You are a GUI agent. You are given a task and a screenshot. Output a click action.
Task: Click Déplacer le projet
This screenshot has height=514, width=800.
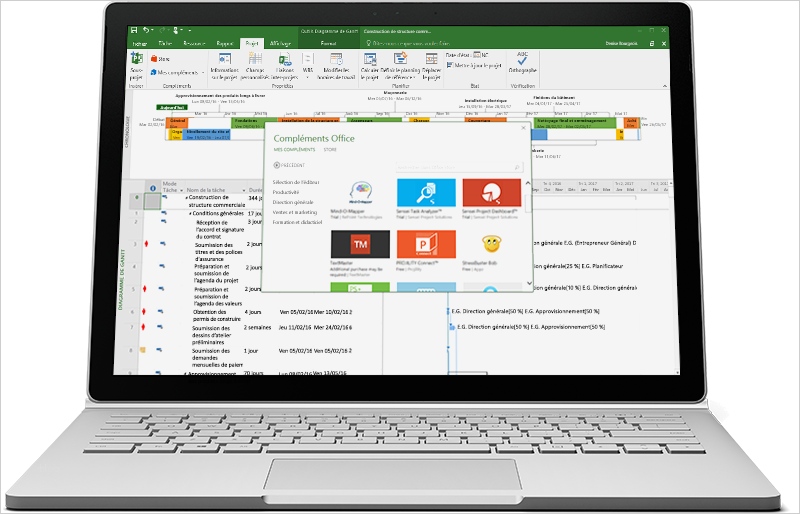pos(431,66)
